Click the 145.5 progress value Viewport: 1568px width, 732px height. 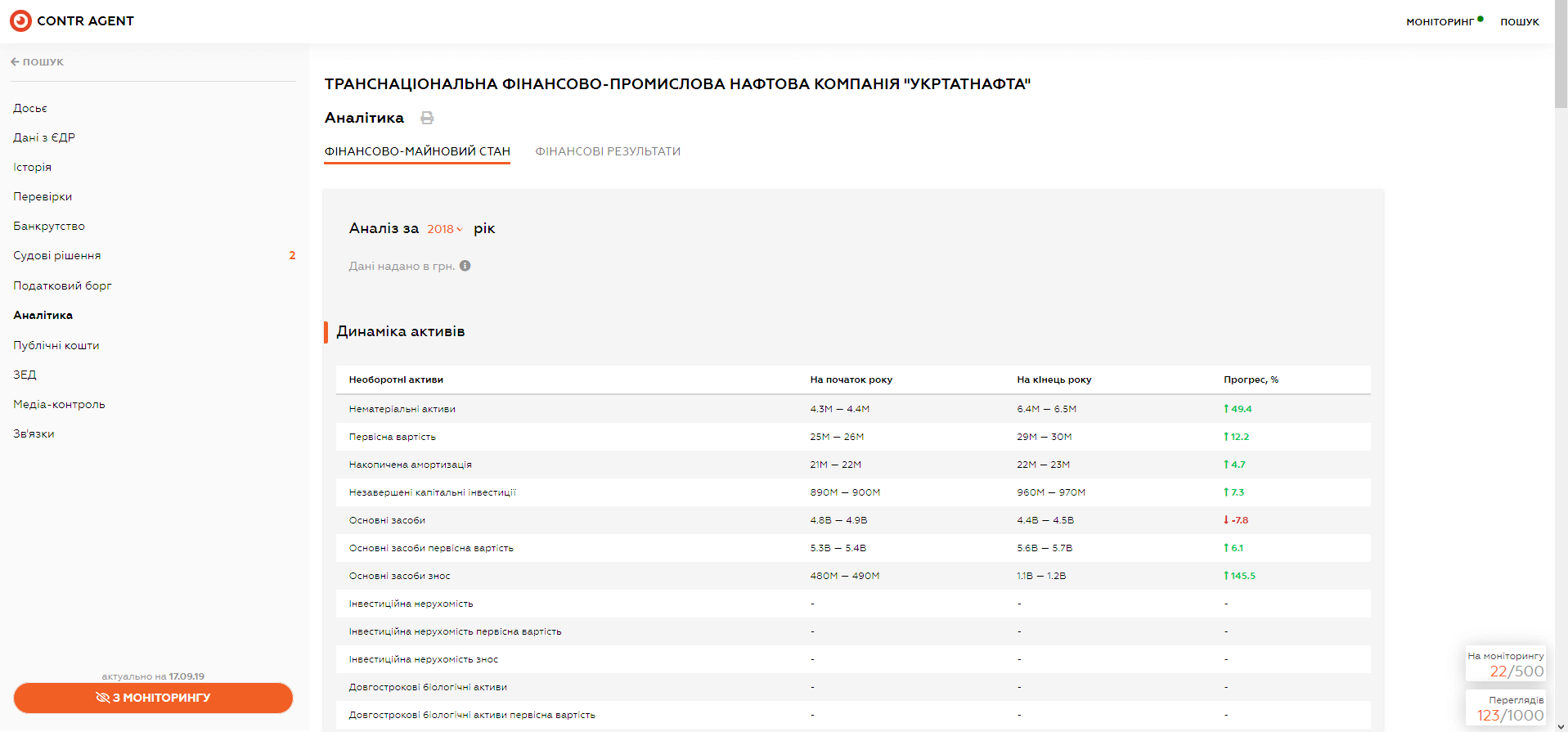click(x=1239, y=576)
